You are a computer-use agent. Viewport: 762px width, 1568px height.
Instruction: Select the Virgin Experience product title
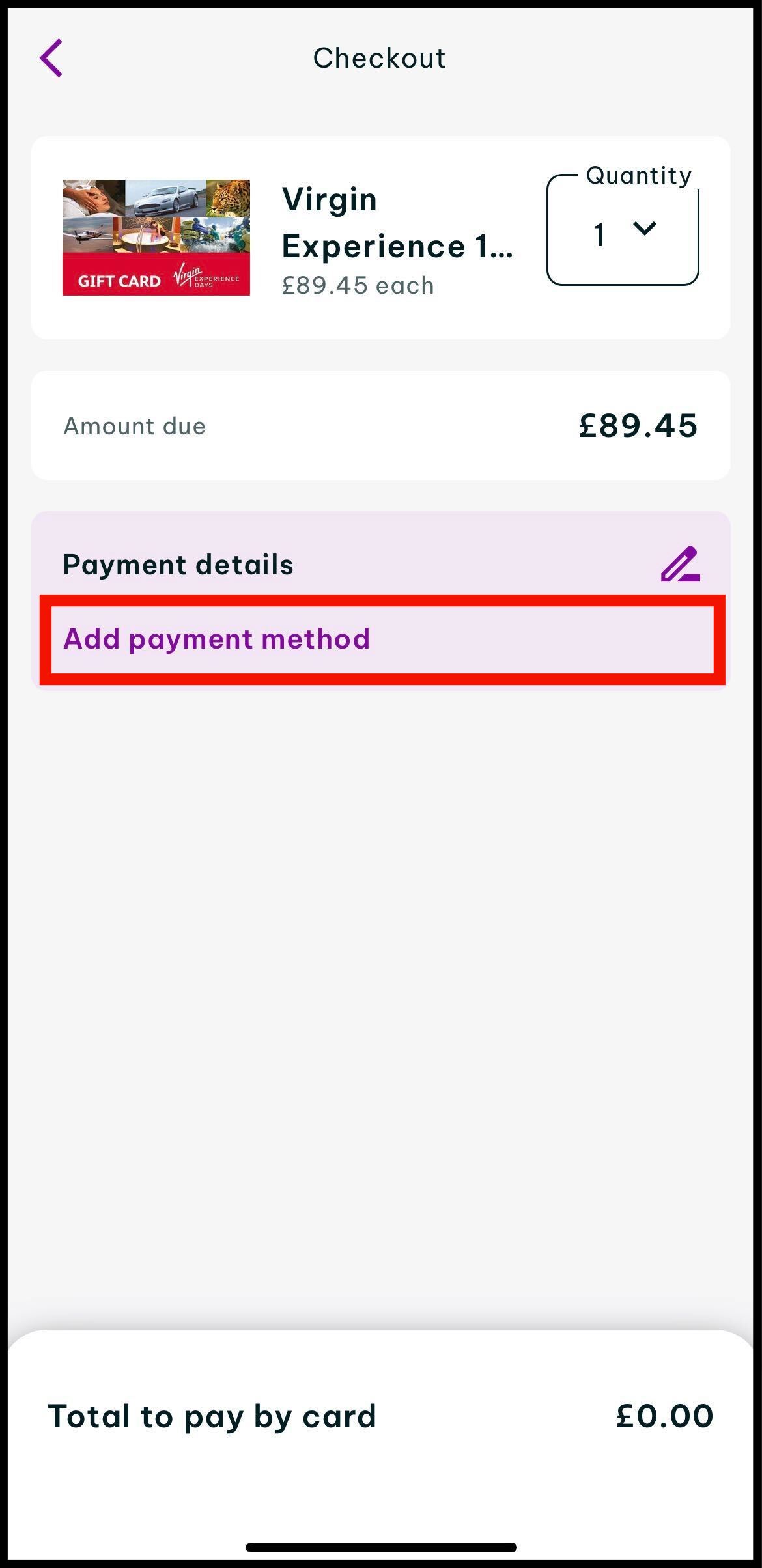pos(397,223)
